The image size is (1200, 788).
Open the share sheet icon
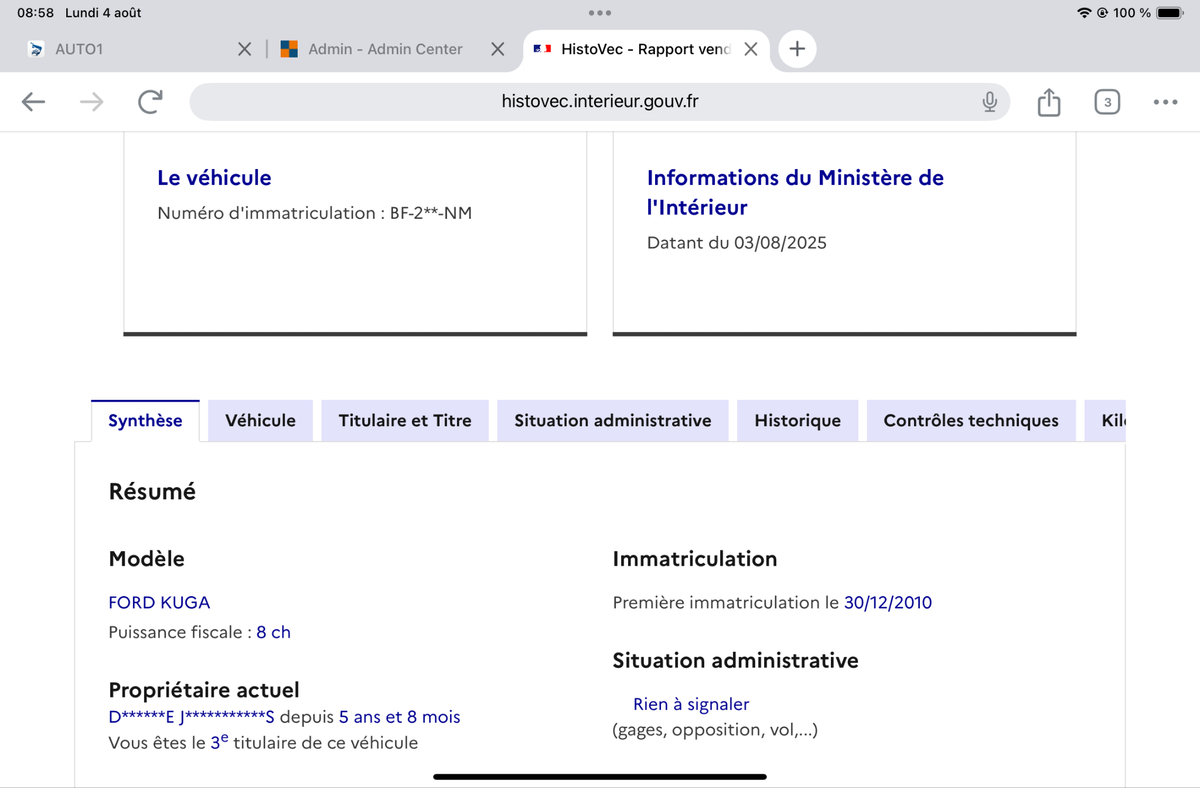(1048, 101)
